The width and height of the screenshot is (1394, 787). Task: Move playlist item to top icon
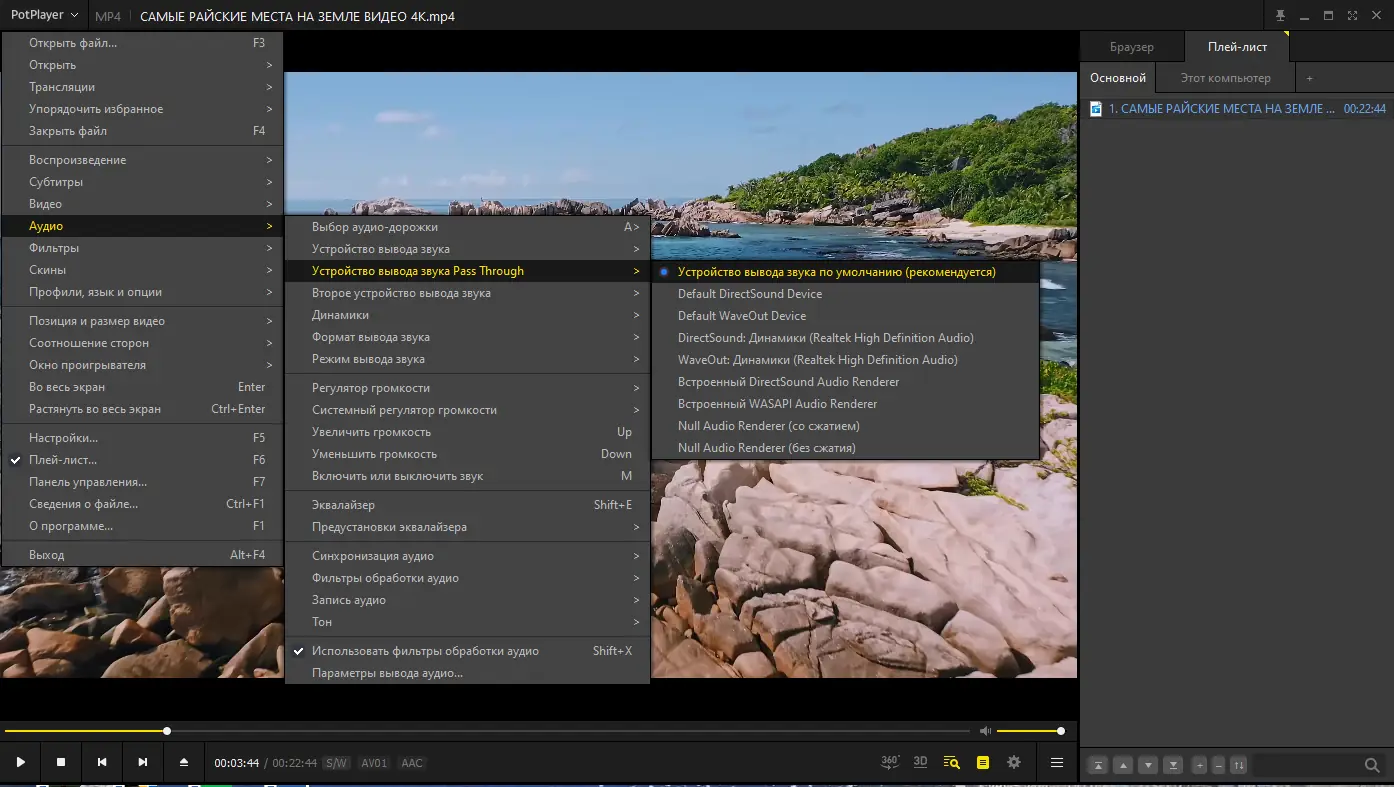coord(1098,765)
